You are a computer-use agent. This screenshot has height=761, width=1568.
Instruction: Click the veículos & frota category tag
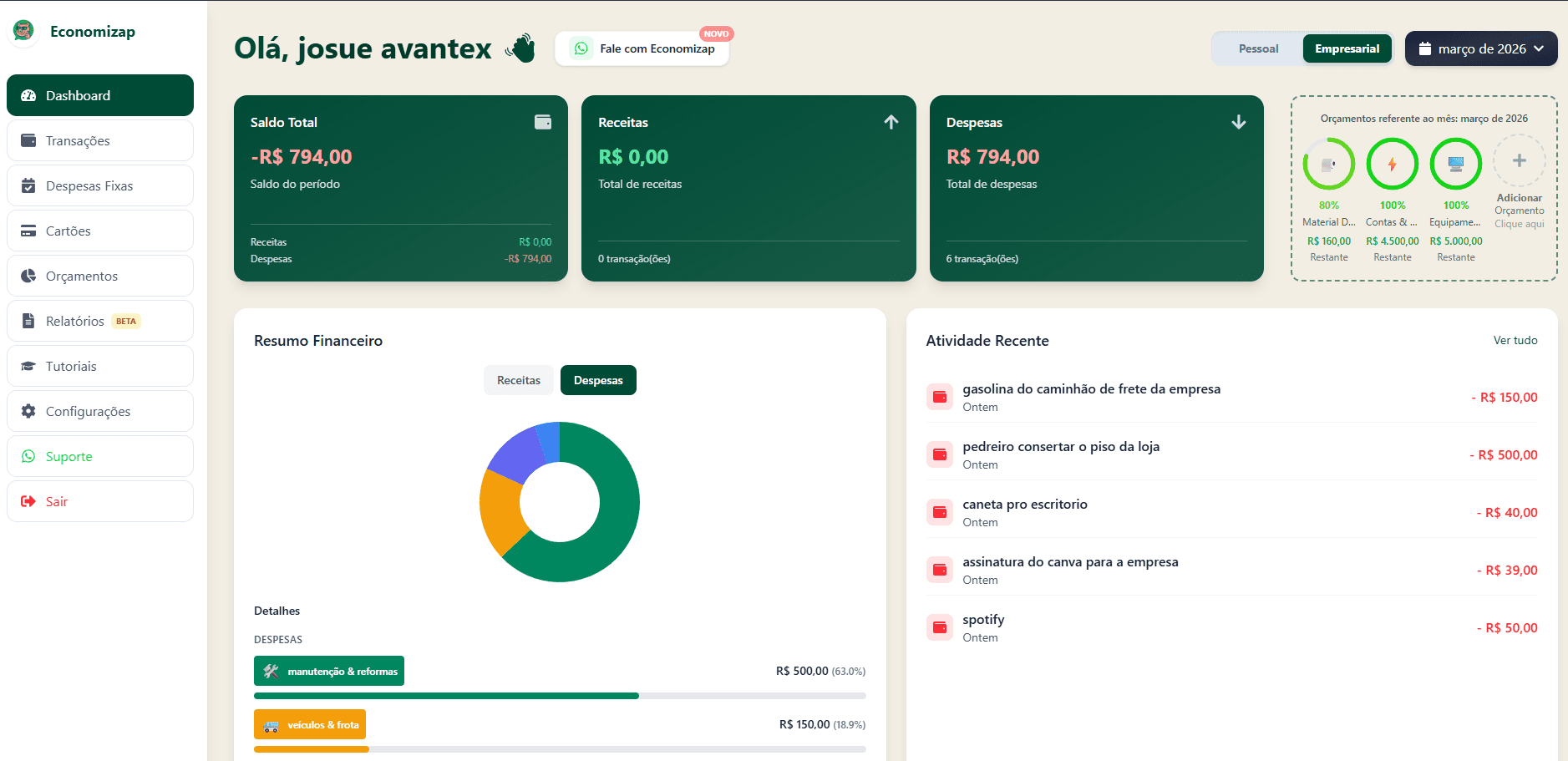point(310,724)
